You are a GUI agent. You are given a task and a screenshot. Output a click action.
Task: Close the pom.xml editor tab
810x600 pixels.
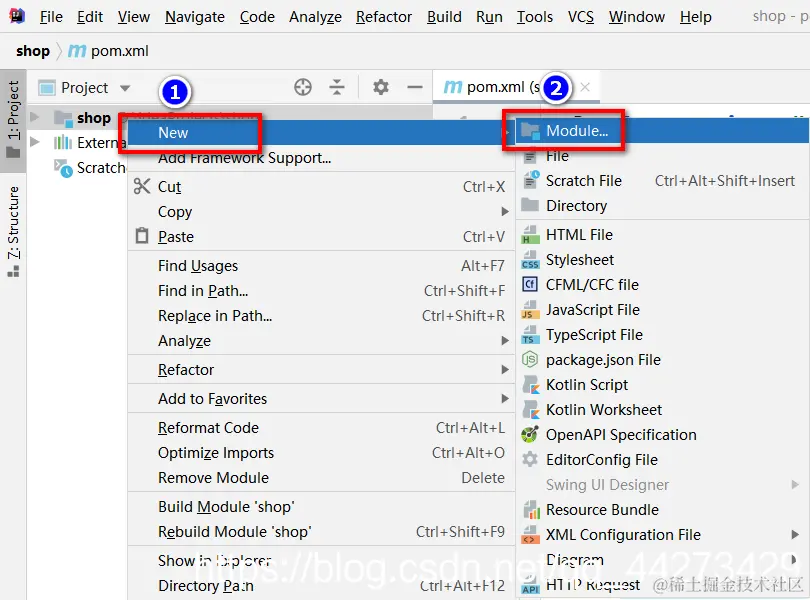[585, 87]
